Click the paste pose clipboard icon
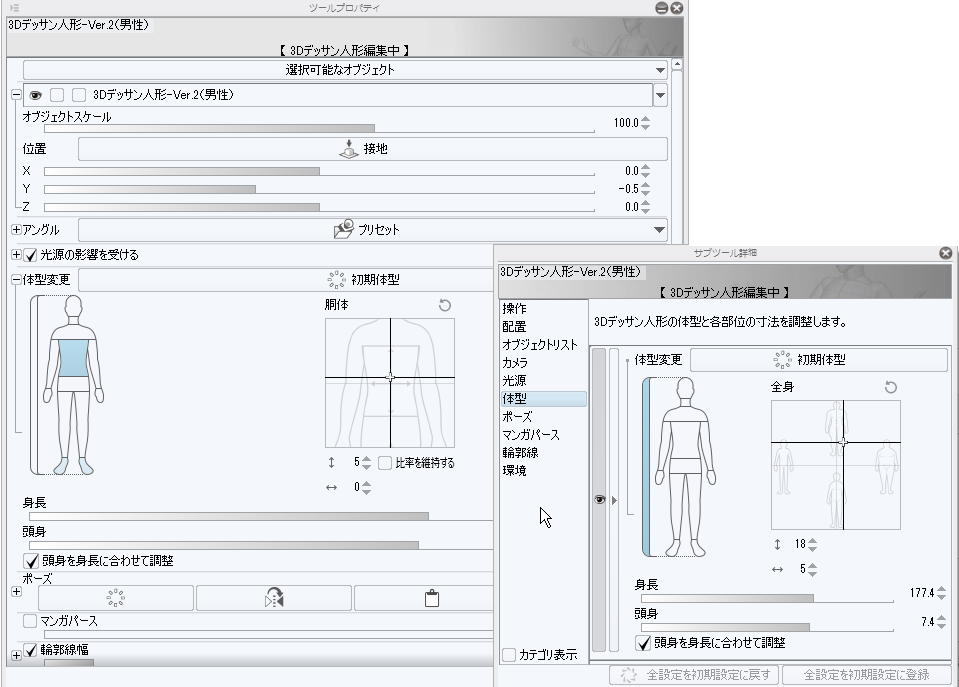This screenshot has width=959, height=687. 431,598
